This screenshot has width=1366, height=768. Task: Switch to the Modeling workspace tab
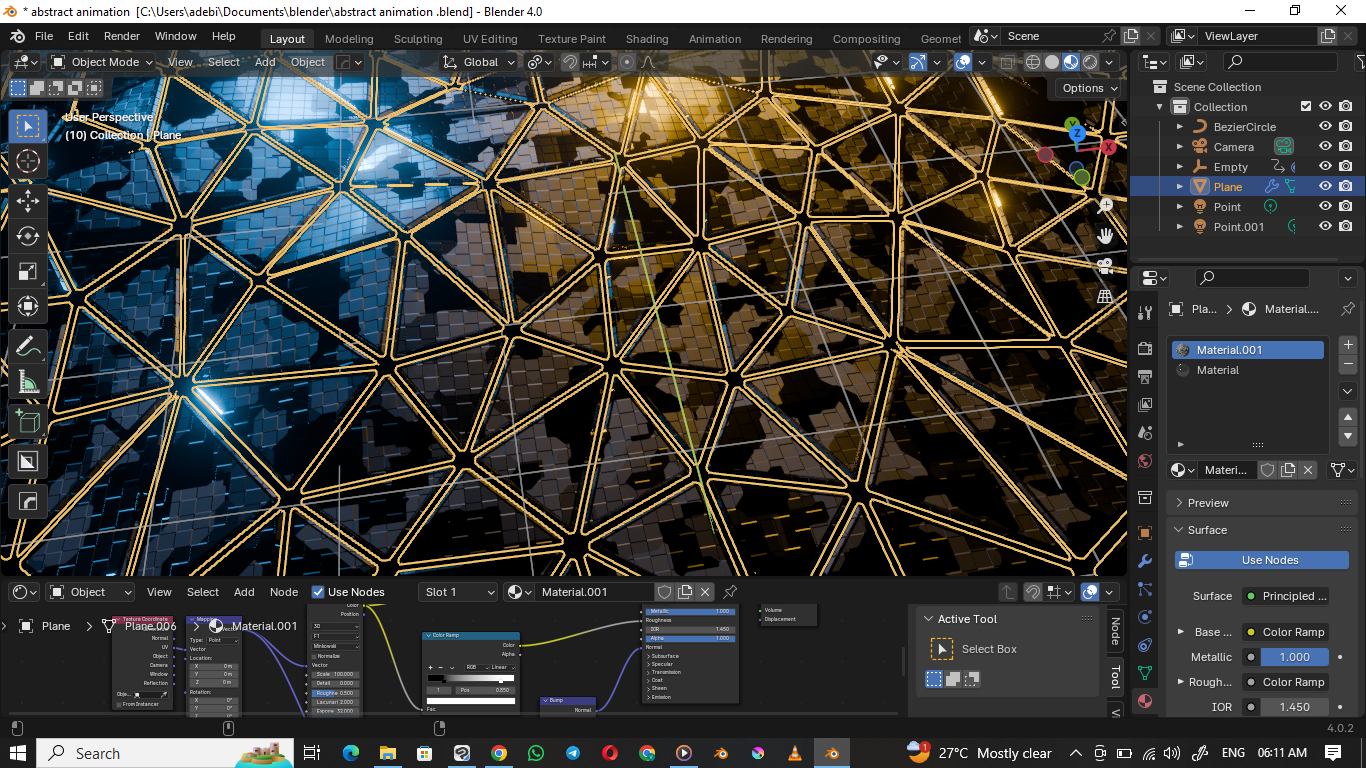(x=349, y=39)
